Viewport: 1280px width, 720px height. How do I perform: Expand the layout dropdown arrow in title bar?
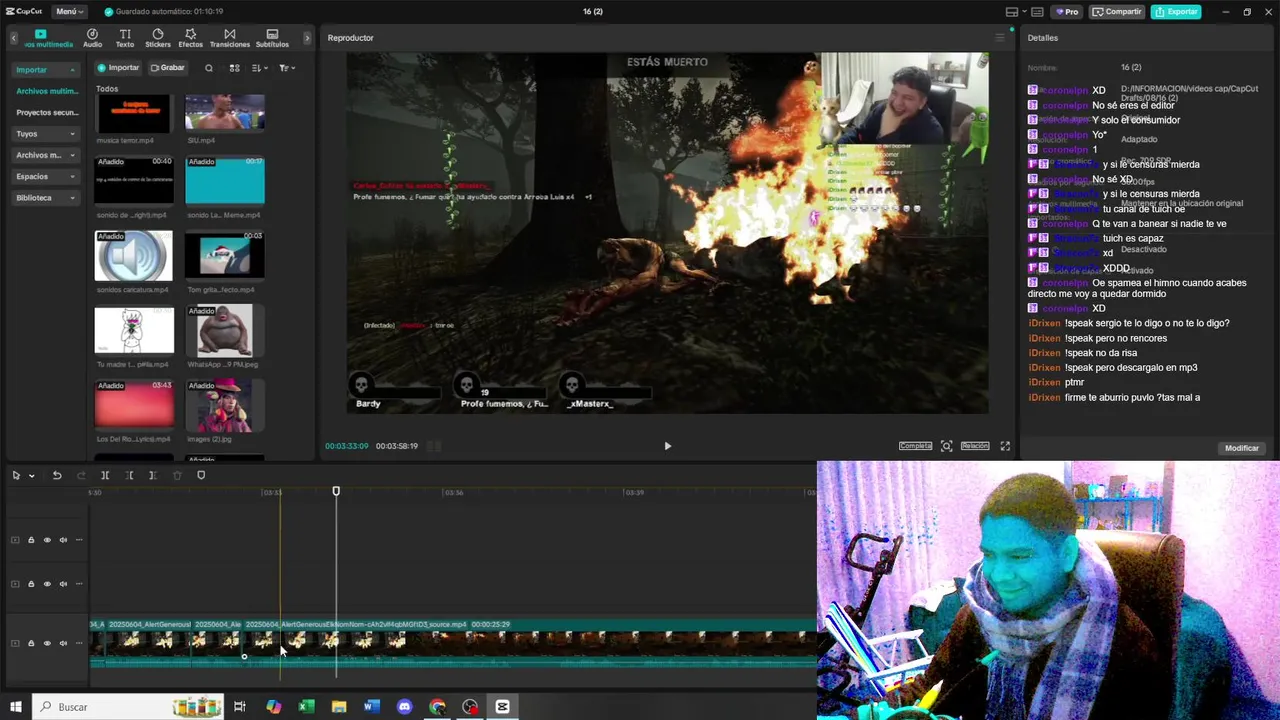tap(1023, 12)
